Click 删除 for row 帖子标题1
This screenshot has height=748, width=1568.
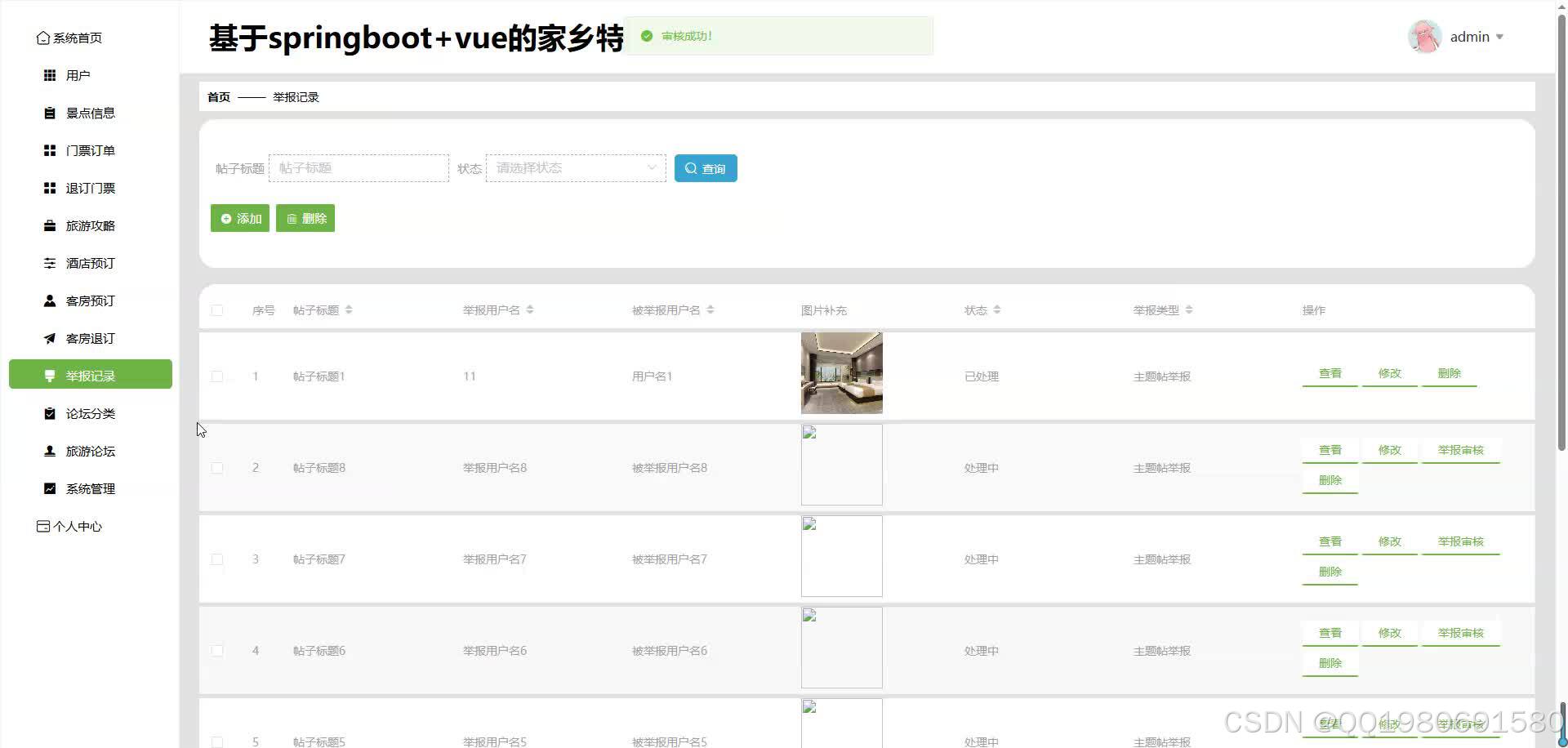coord(1450,373)
